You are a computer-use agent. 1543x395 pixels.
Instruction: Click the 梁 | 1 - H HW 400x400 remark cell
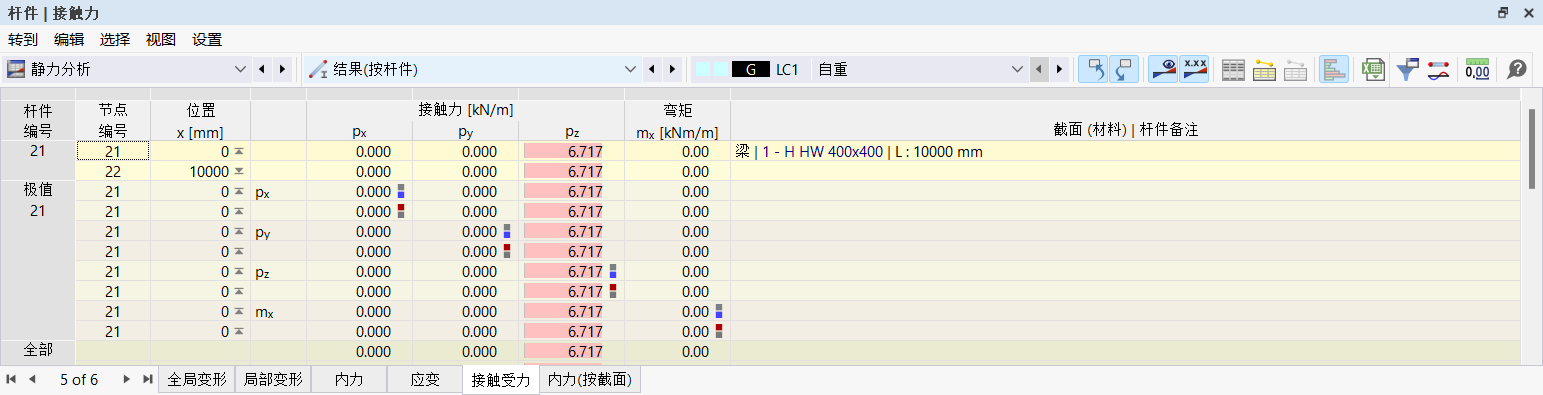coord(1125,151)
